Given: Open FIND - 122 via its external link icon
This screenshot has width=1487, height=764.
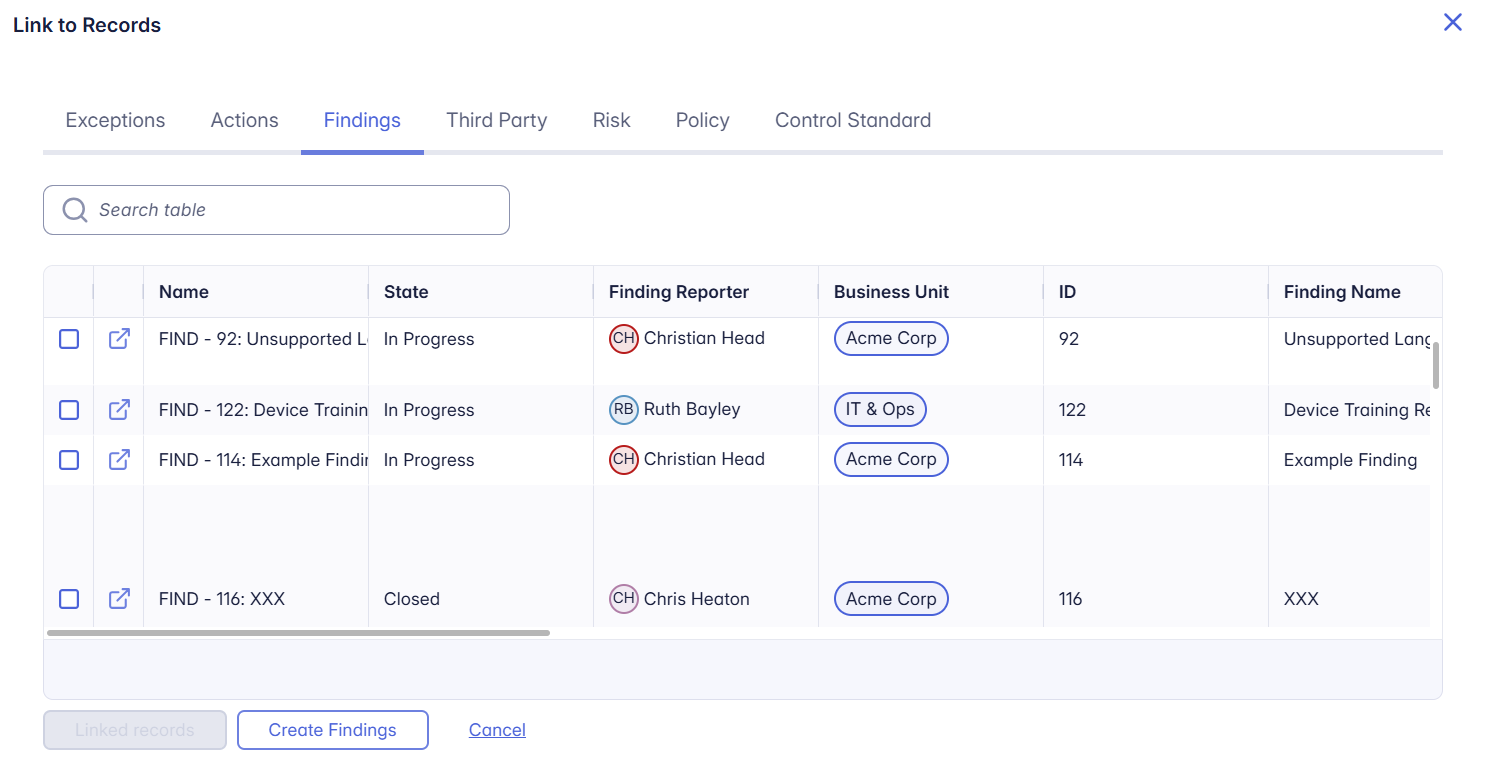Looking at the screenshot, I should (118, 409).
